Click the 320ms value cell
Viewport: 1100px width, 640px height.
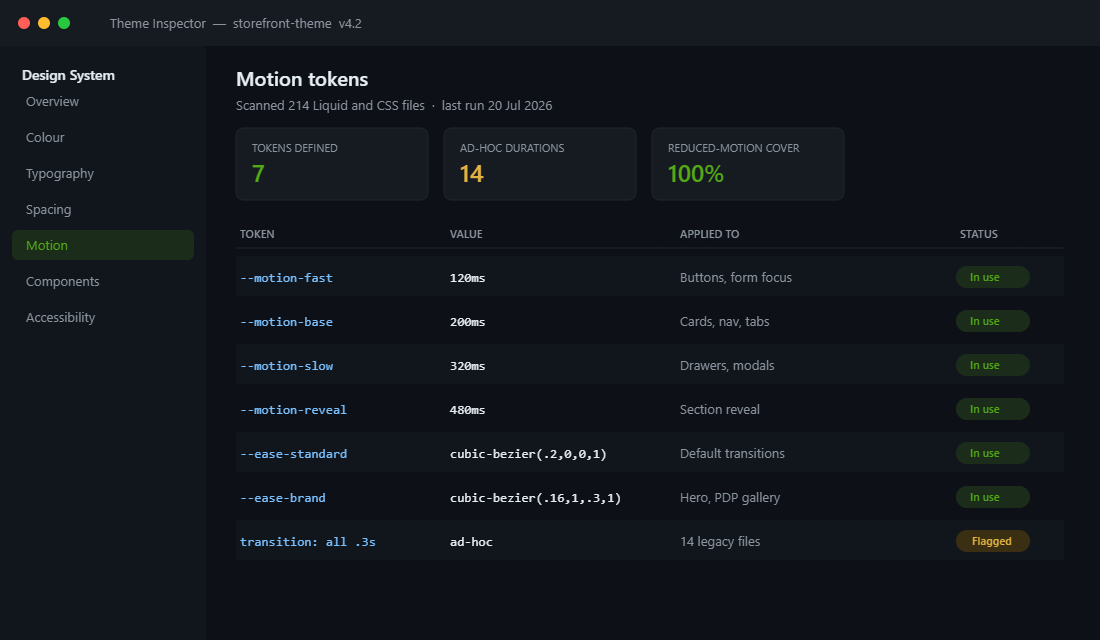[467, 366]
